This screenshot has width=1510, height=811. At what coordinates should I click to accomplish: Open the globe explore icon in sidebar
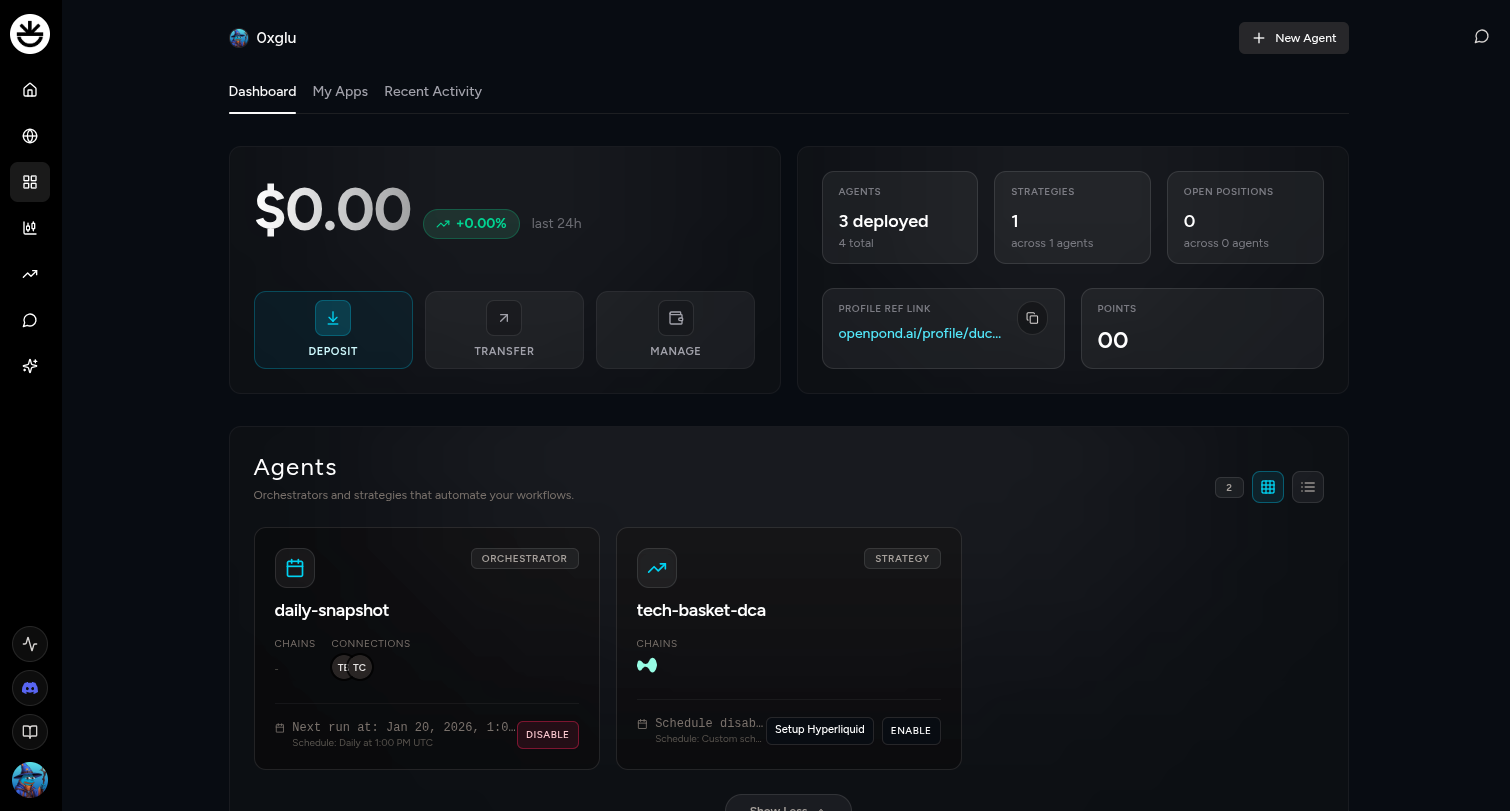click(30, 136)
